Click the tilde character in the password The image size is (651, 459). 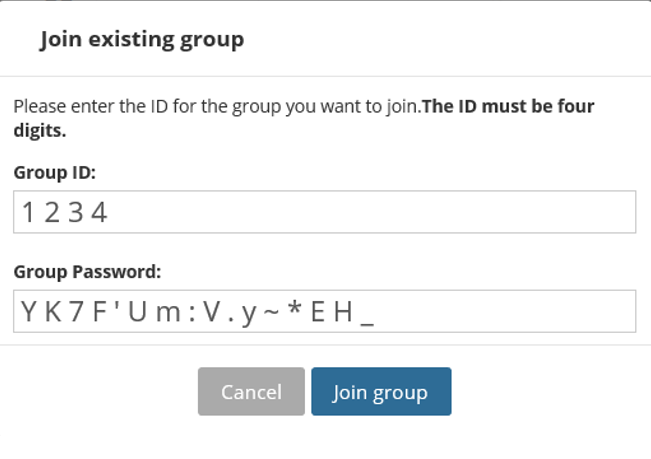point(271,312)
